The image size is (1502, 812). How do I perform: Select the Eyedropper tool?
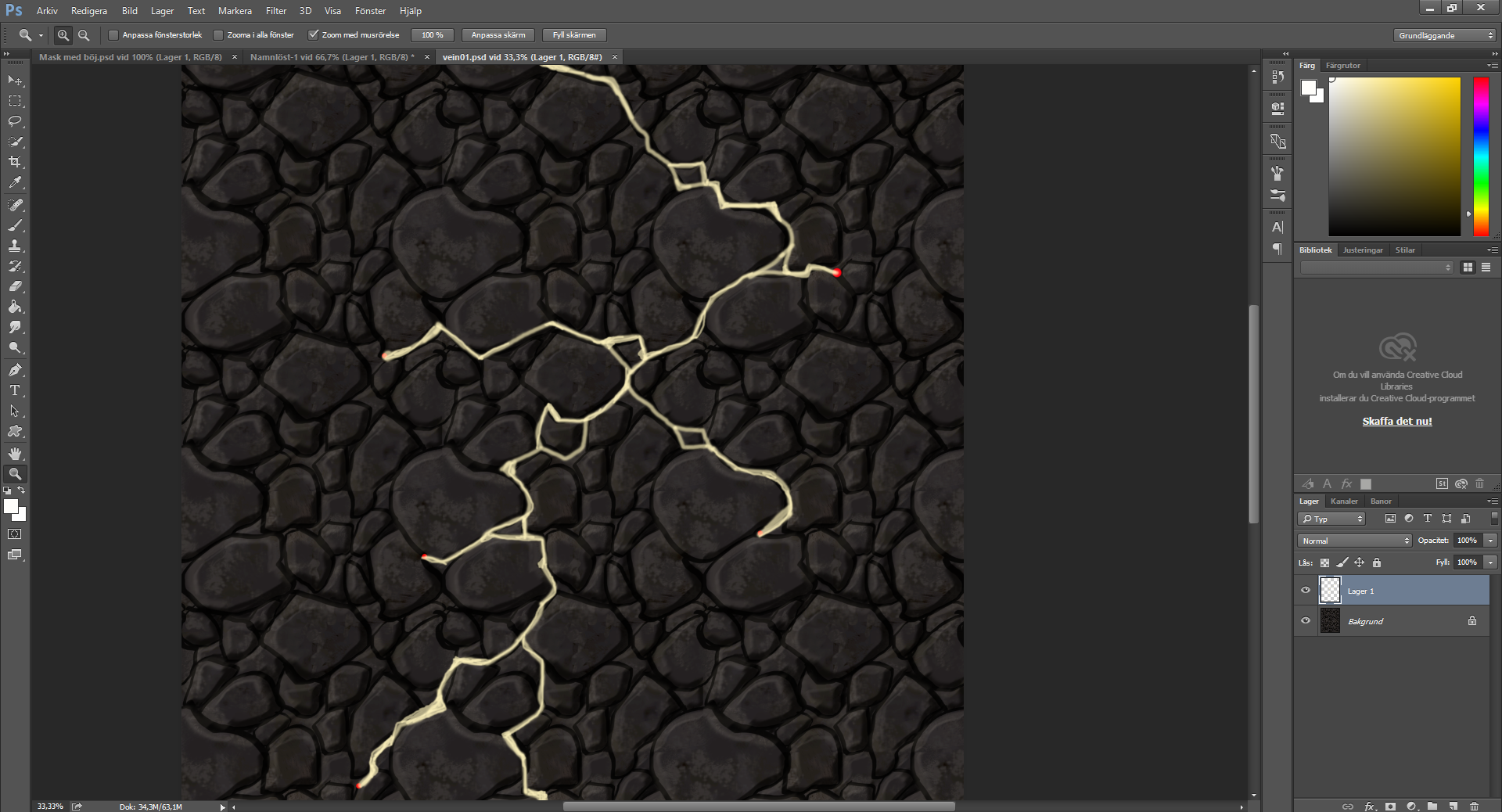pos(15,182)
